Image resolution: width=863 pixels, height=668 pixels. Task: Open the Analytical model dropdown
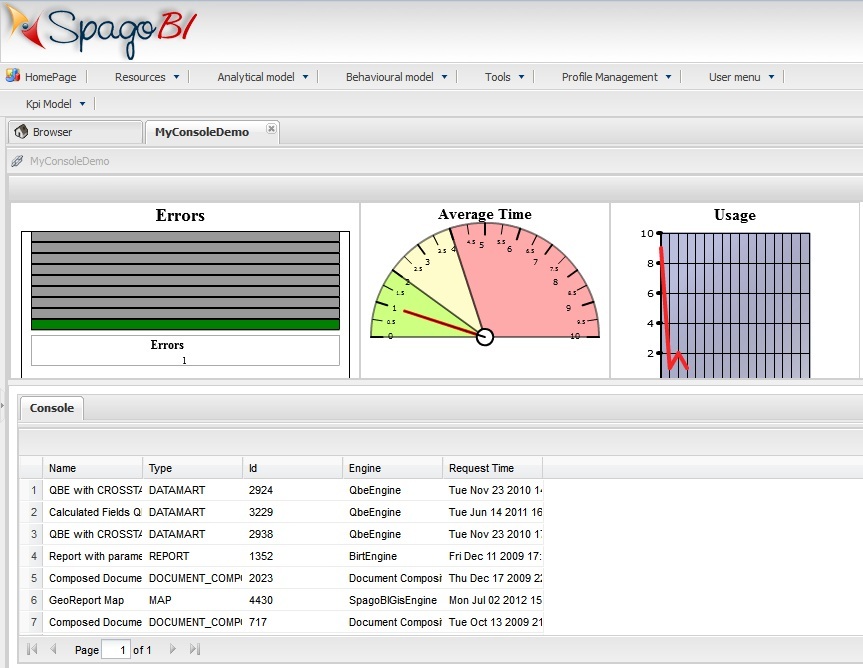coord(263,77)
